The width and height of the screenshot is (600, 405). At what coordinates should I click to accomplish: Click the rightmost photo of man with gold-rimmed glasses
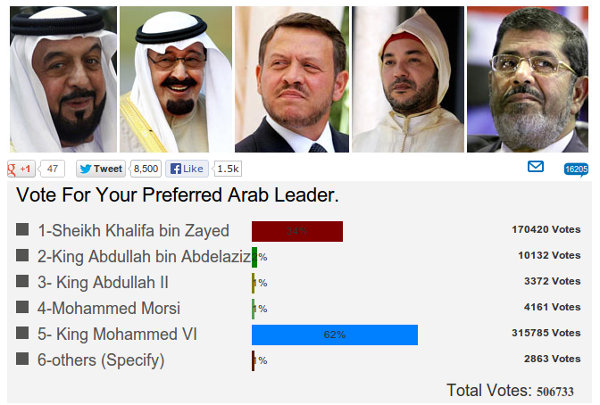pyautogui.click(x=527, y=79)
